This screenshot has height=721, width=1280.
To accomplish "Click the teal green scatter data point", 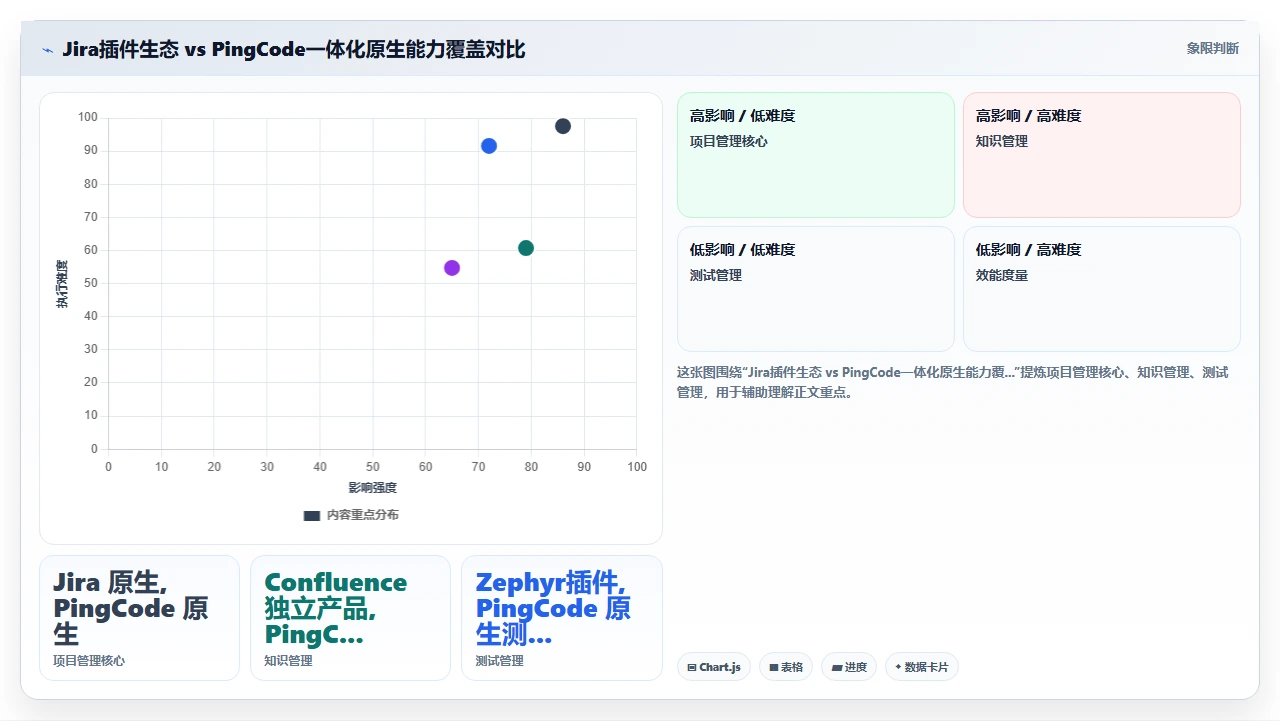I will tap(526, 248).
